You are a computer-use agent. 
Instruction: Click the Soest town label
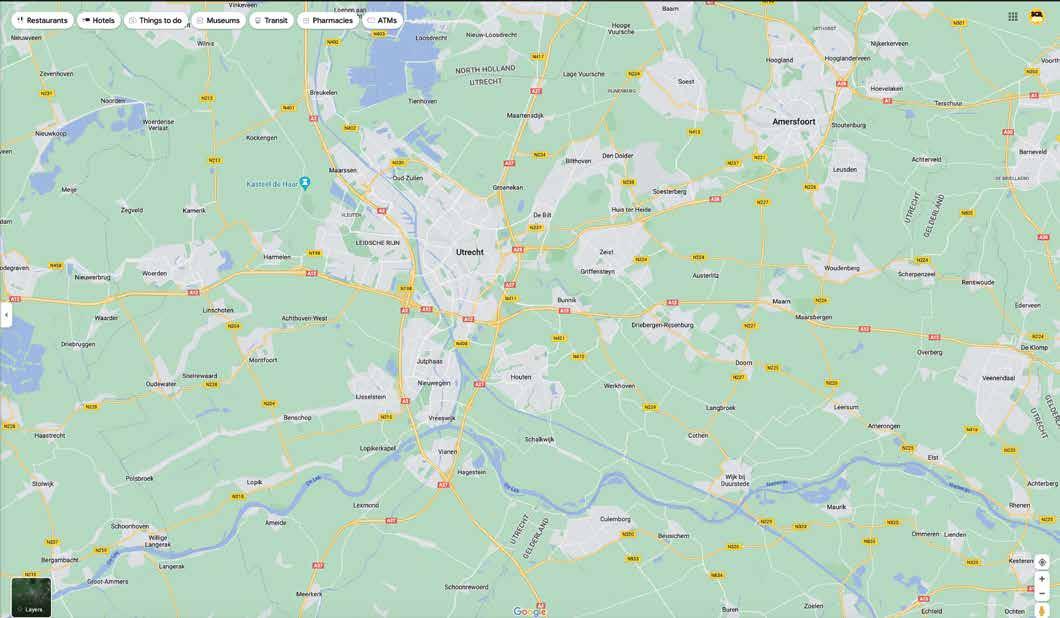click(686, 81)
